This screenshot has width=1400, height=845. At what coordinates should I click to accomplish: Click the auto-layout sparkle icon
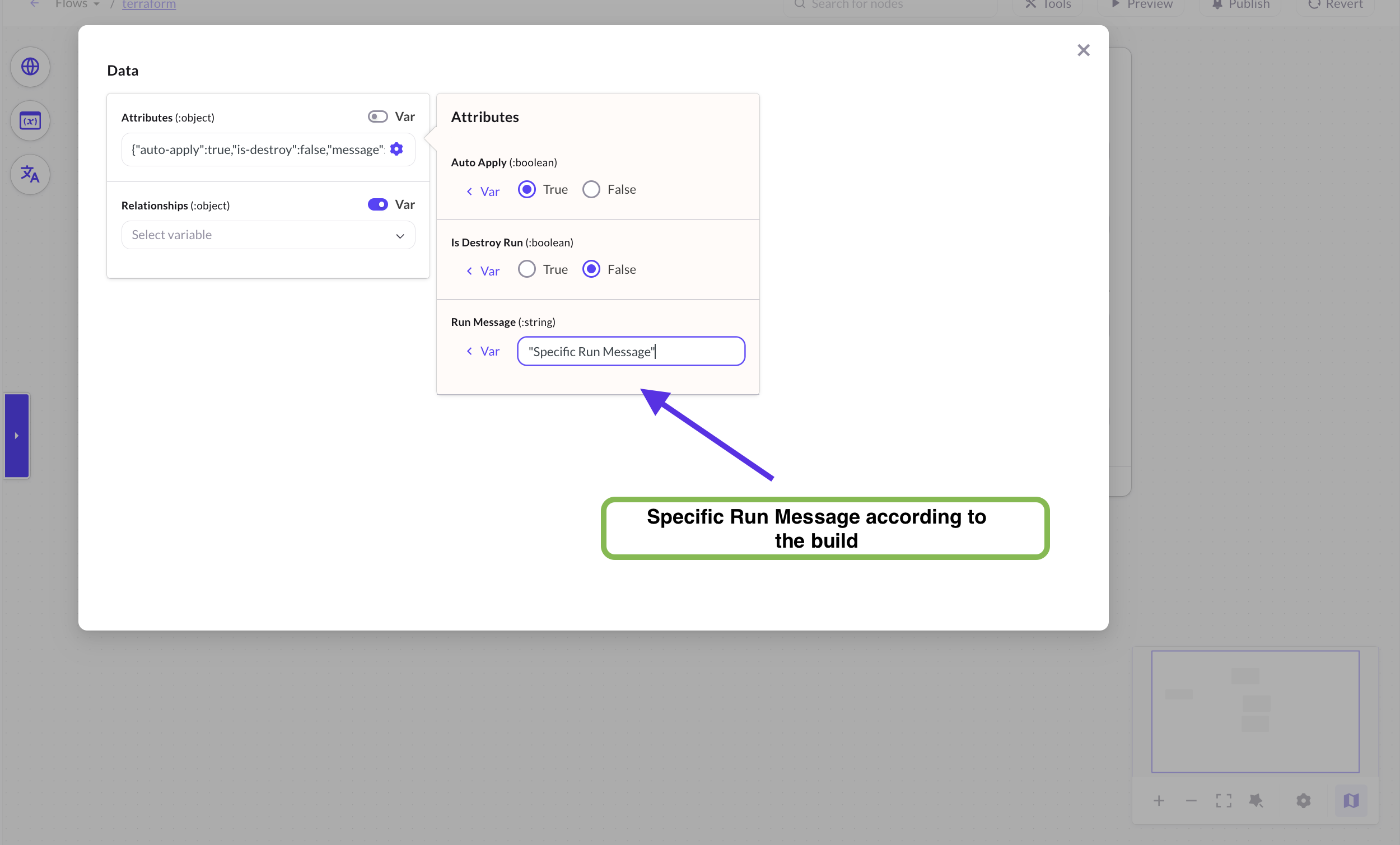coord(1256,801)
